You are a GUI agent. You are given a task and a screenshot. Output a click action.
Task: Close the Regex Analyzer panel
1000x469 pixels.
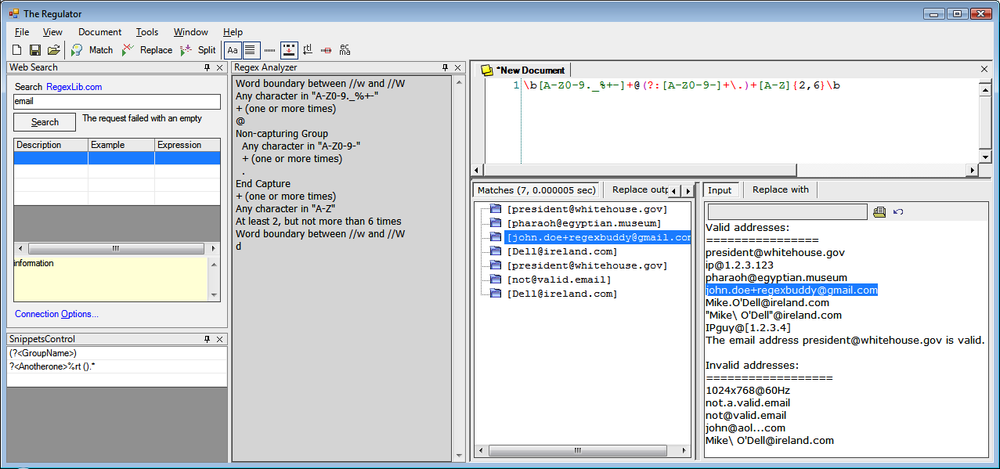tap(457, 67)
